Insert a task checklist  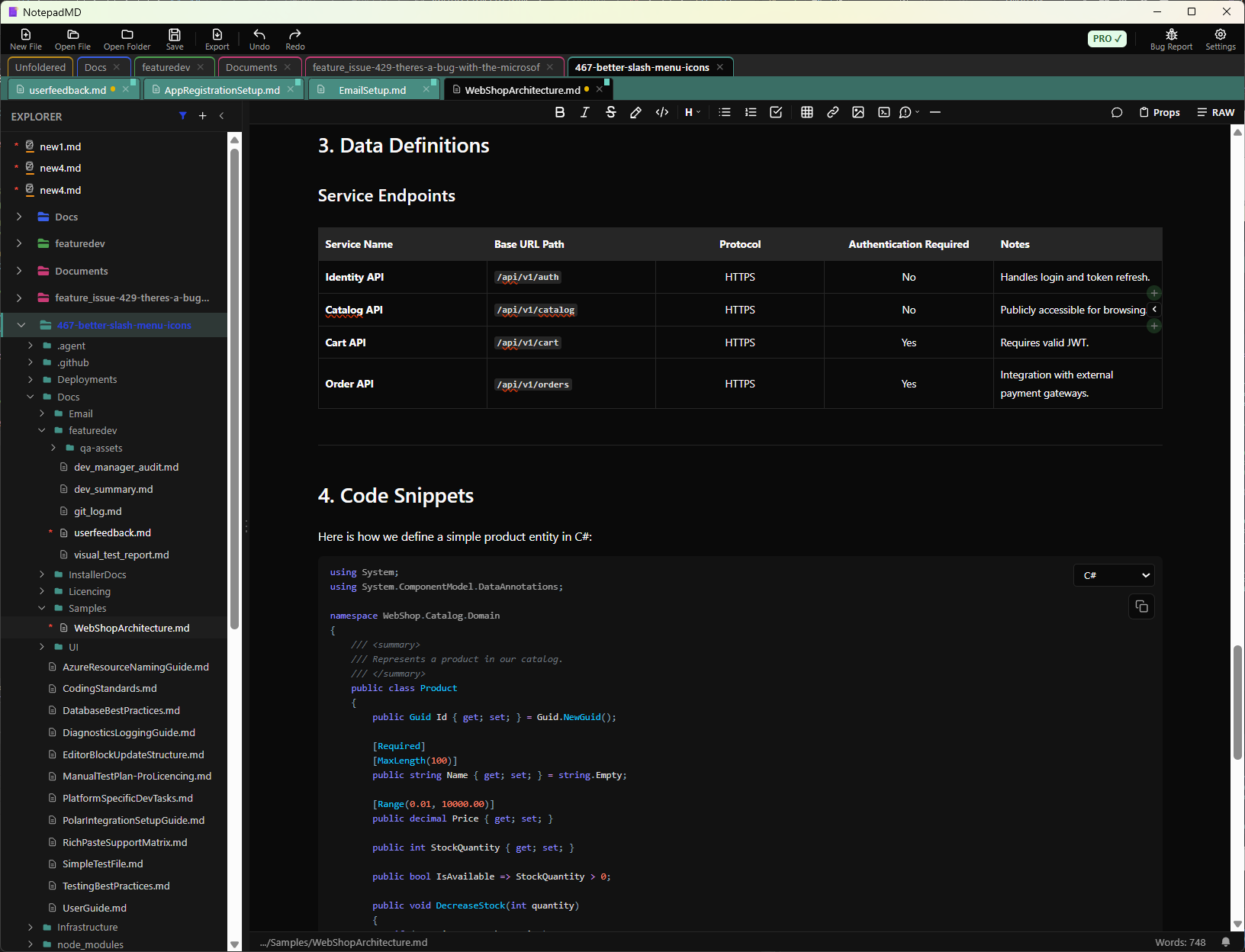(776, 112)
